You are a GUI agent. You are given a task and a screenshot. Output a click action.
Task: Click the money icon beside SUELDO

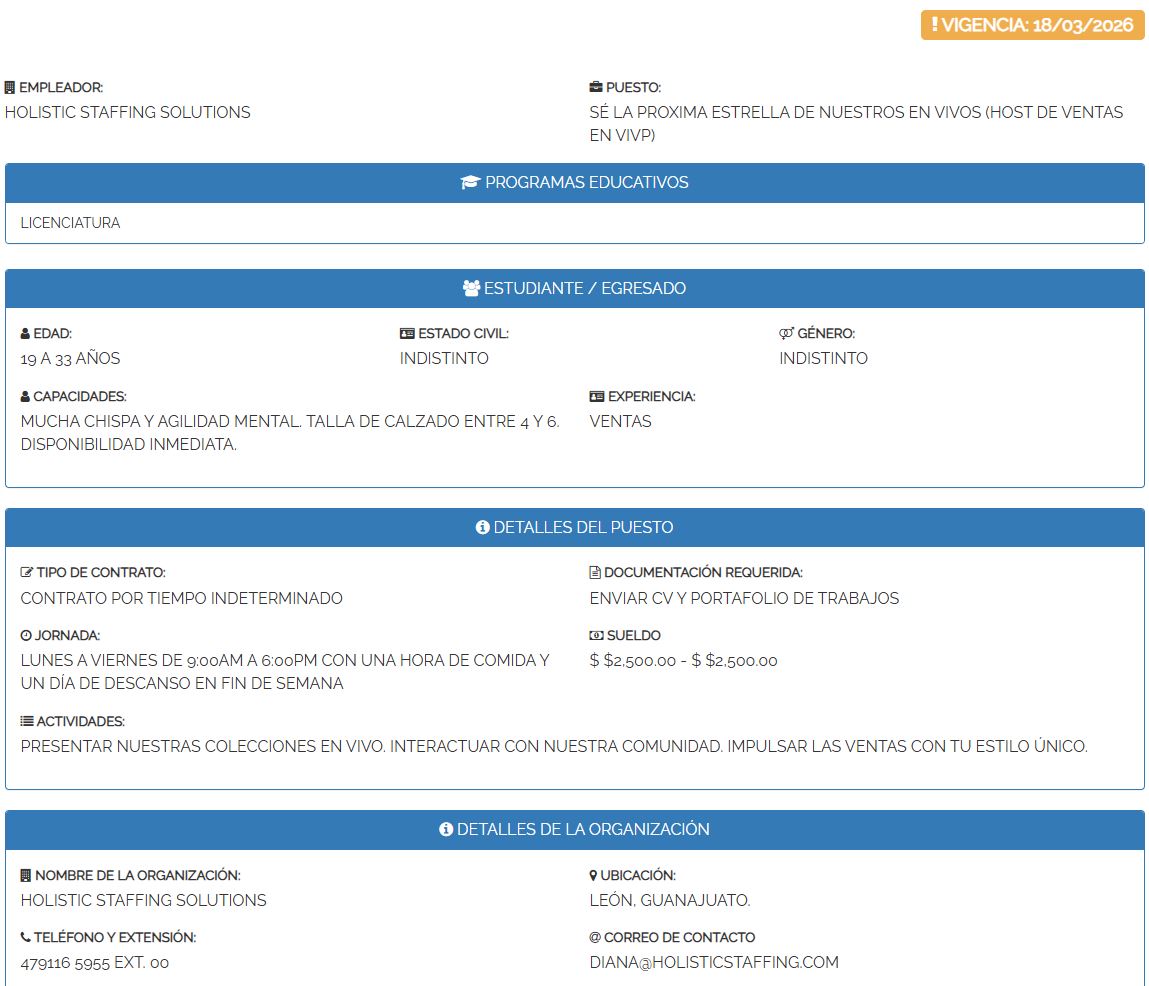pyautogui.click(x=596, y=636)
